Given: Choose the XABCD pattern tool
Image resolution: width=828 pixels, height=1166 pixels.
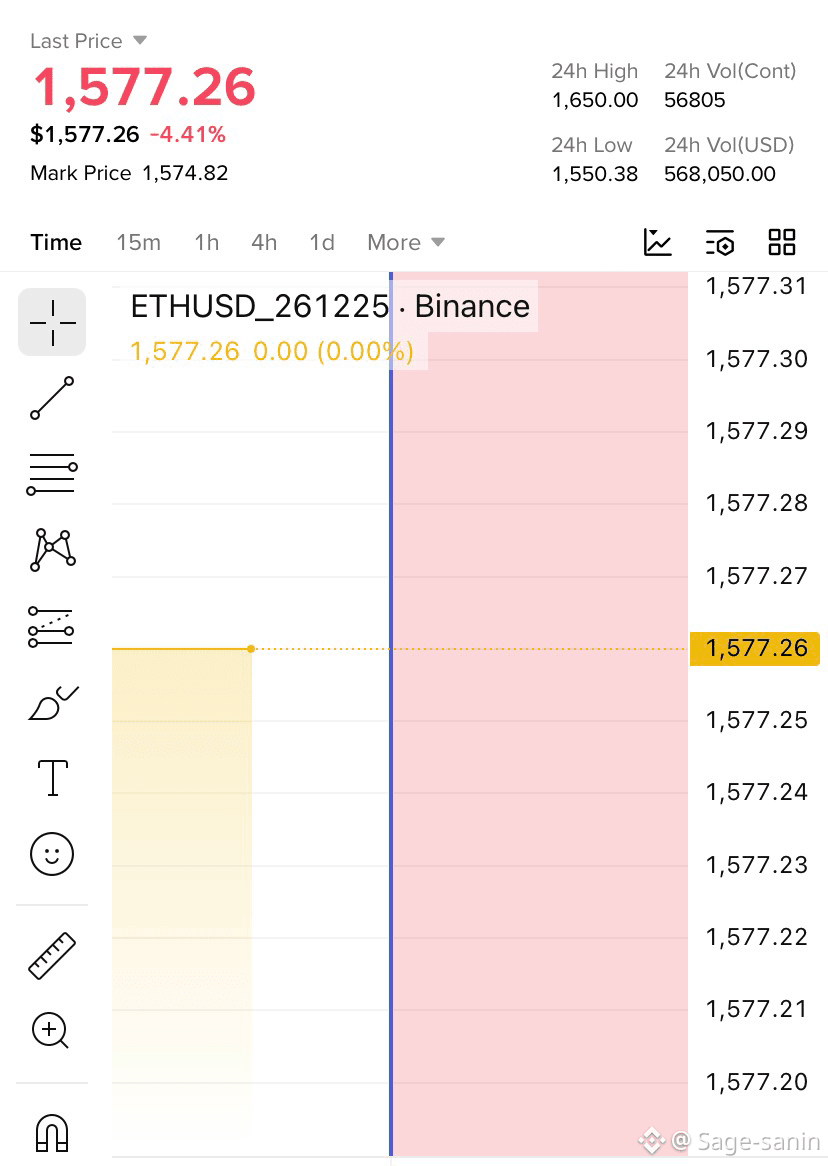Looking at the screenshot, I should pos(52,550).
